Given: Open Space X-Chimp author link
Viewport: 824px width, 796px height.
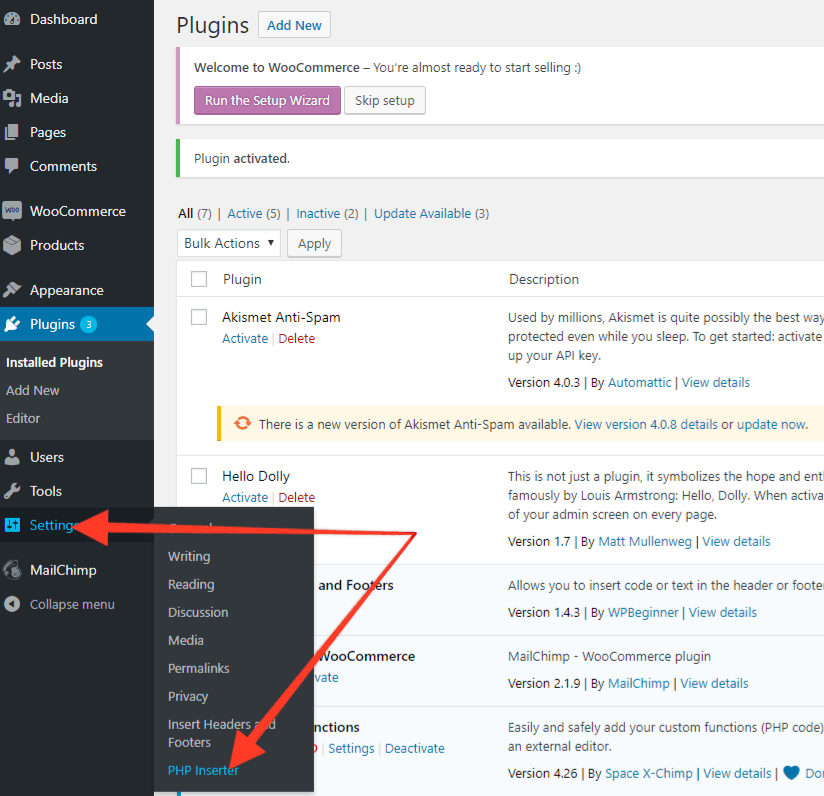Looking at the screenshot, I should [x=649, y=773].
